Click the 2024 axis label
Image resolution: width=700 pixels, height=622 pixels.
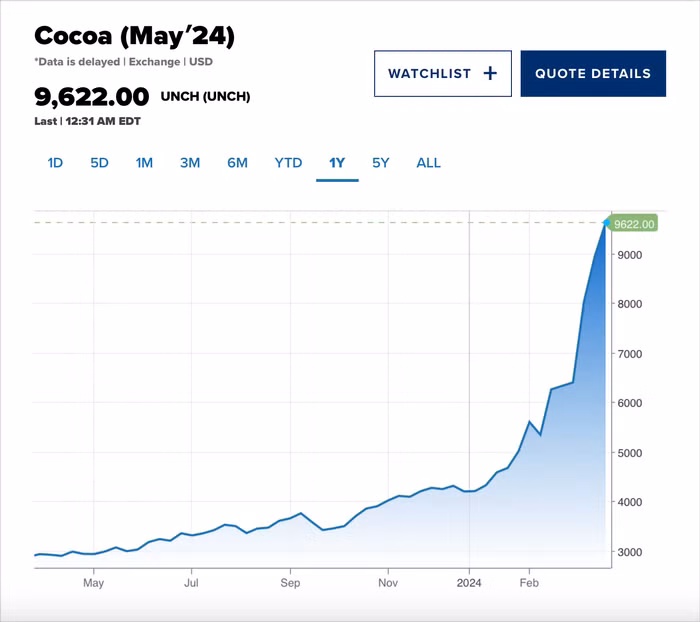(x=470, y=582)
